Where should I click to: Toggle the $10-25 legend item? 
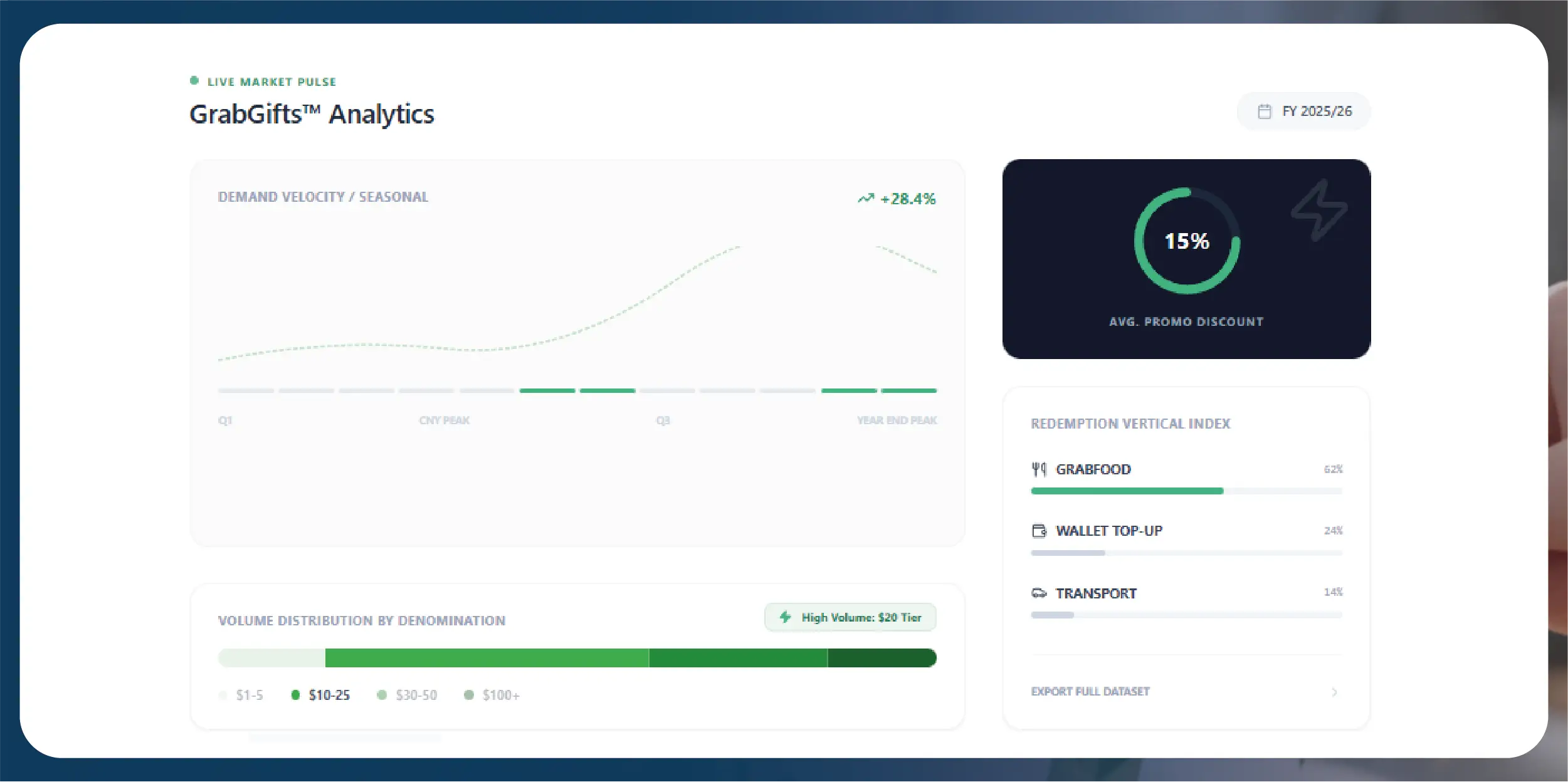(321, 695)
